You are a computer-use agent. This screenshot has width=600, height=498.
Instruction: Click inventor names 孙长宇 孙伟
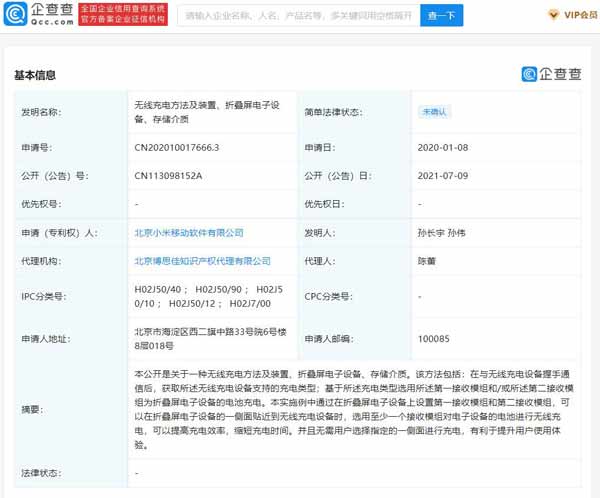pyautogui.click(x=441, y=233)
